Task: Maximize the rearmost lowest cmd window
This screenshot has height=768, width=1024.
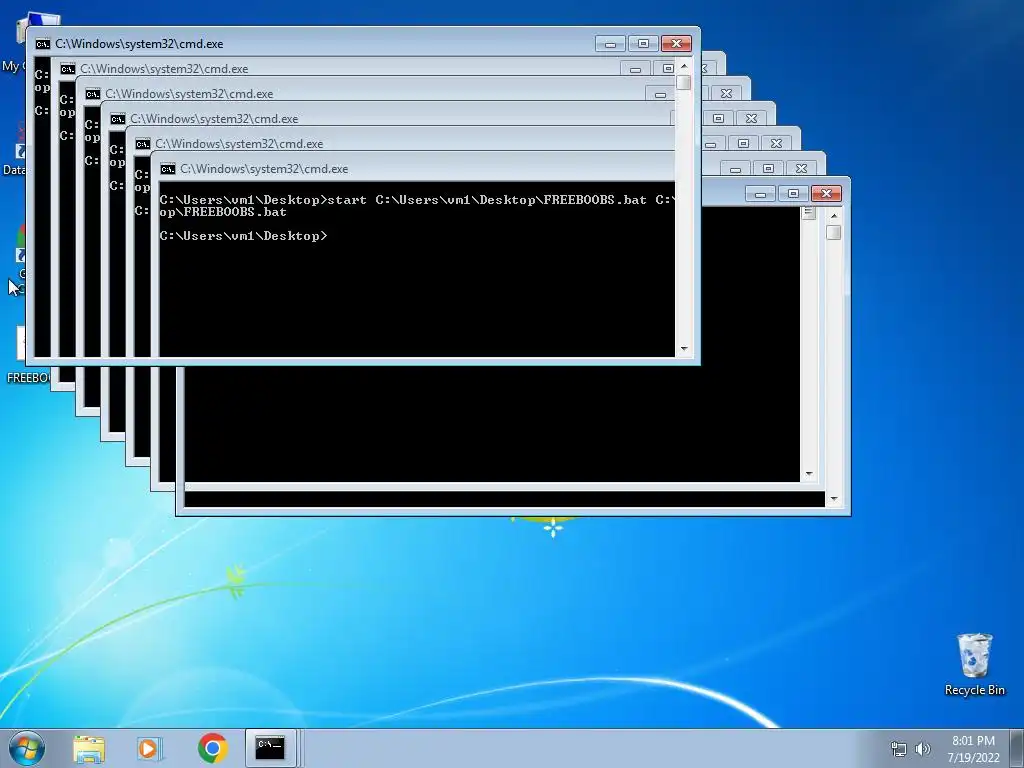Action: (793, 194)
